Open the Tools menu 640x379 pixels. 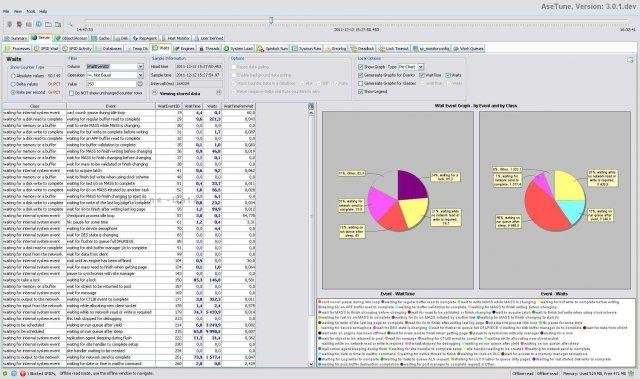pos(31,11)
